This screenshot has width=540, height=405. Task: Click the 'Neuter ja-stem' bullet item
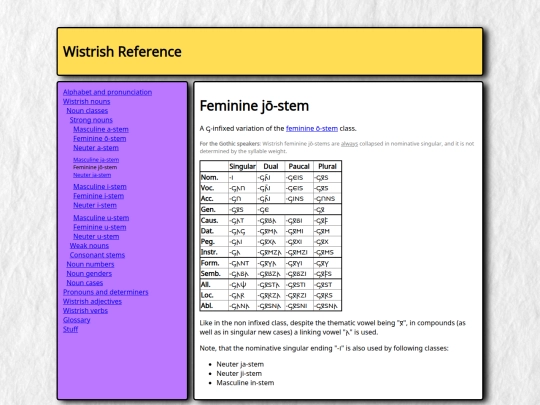240,364
